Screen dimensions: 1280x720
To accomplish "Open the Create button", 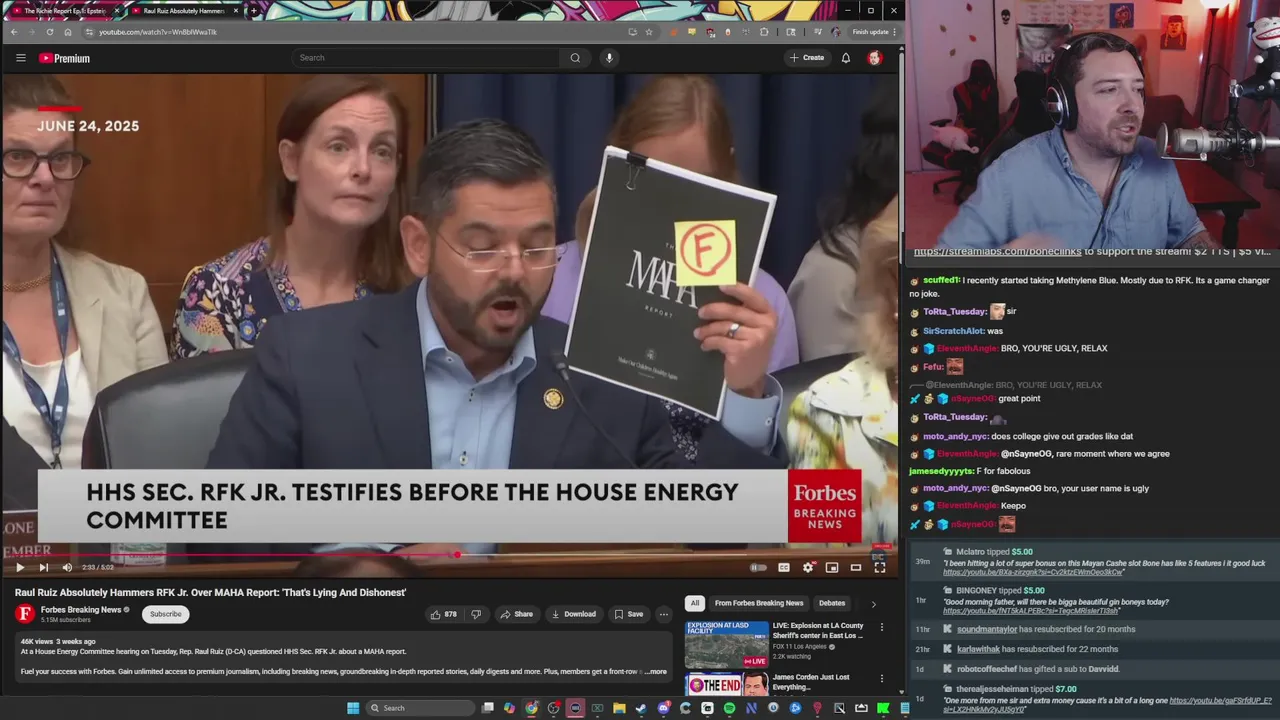I will (x=807, y=58).
